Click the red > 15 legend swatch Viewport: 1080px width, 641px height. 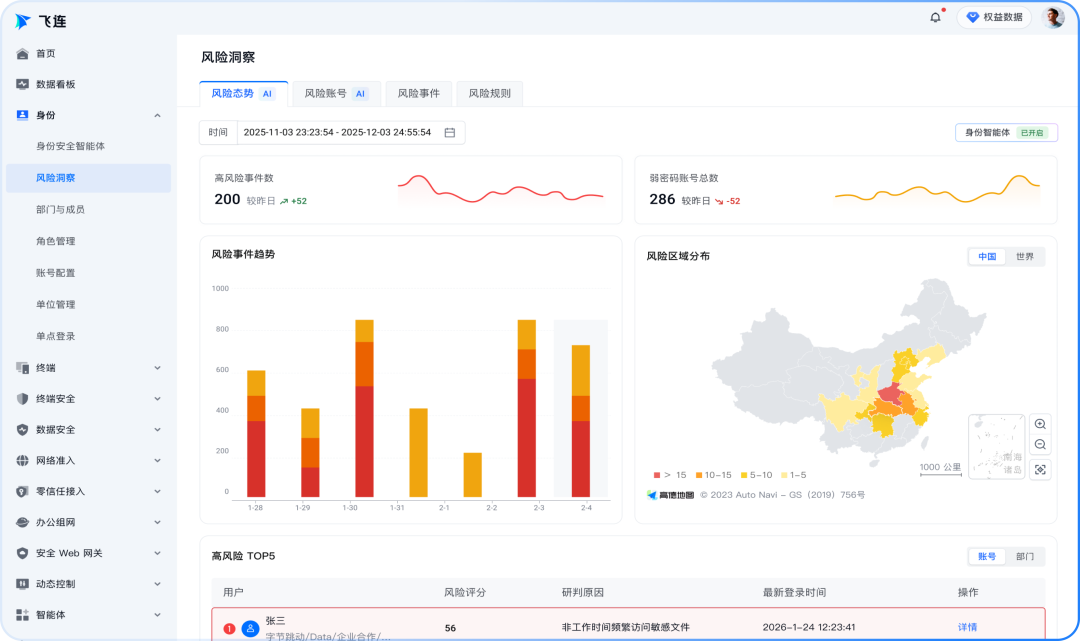pos(657,475)
